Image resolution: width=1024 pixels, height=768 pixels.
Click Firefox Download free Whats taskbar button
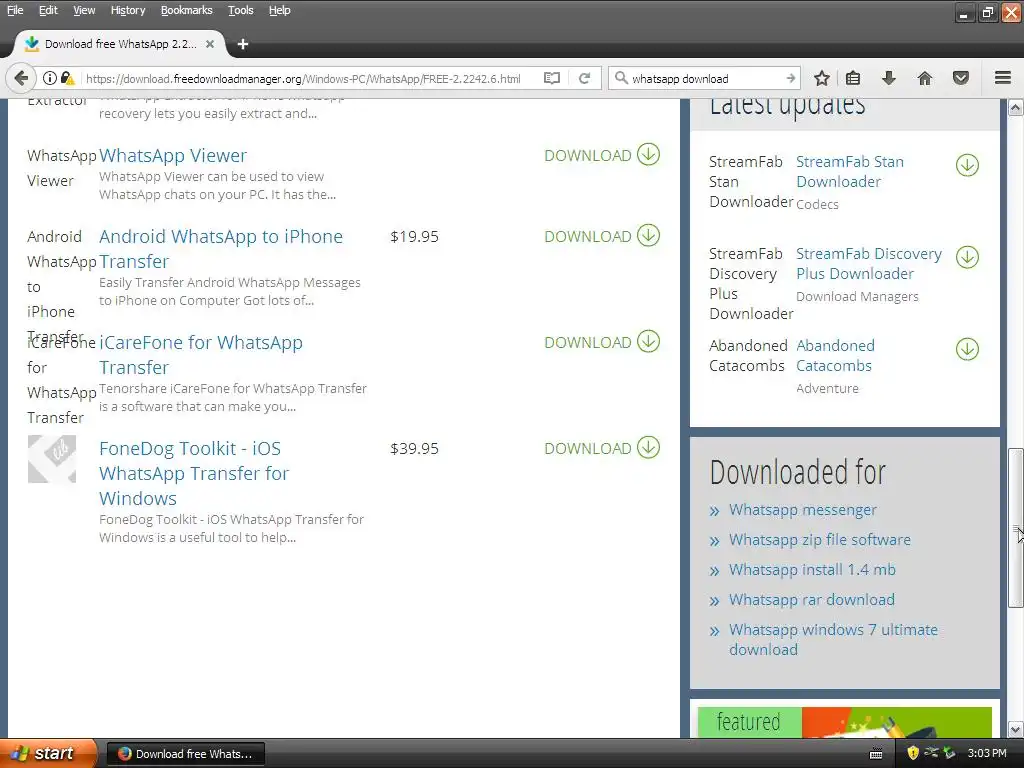(185, 754)
